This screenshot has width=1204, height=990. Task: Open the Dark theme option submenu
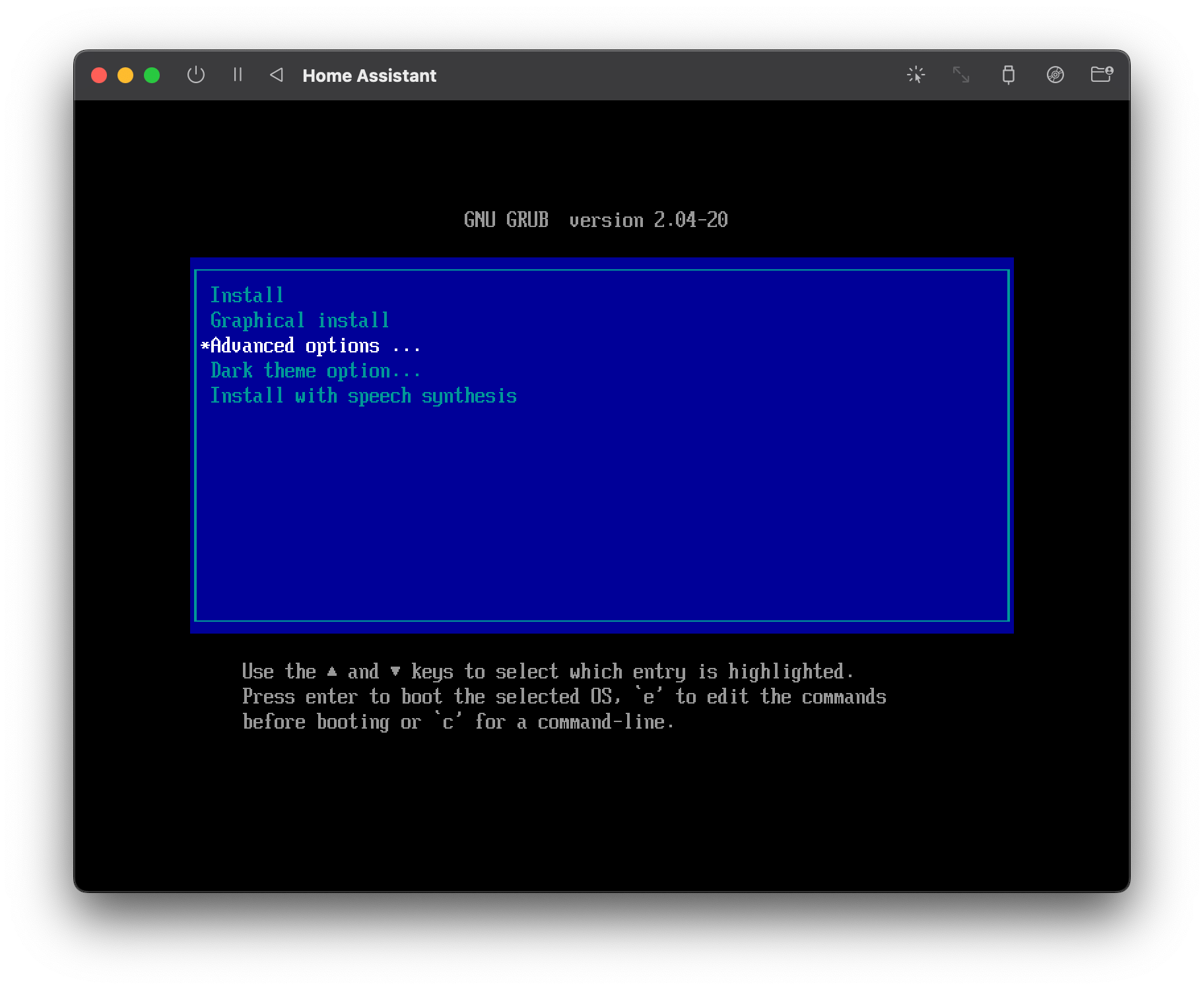(315, 370)
